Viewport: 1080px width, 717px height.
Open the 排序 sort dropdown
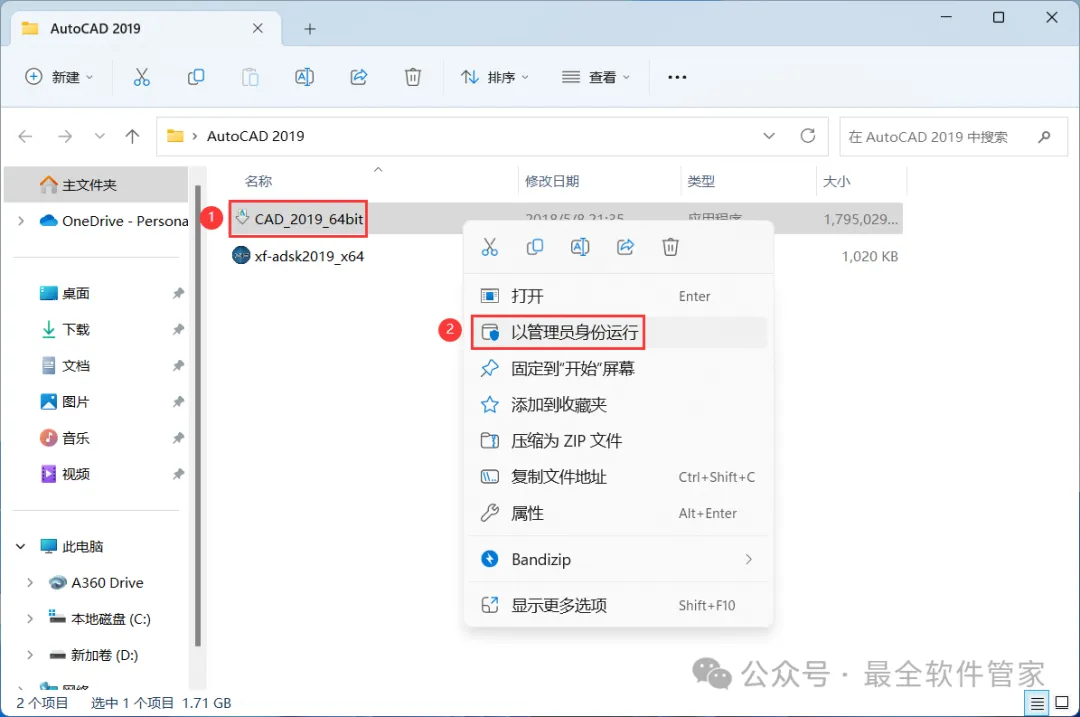tap(495, 77)
